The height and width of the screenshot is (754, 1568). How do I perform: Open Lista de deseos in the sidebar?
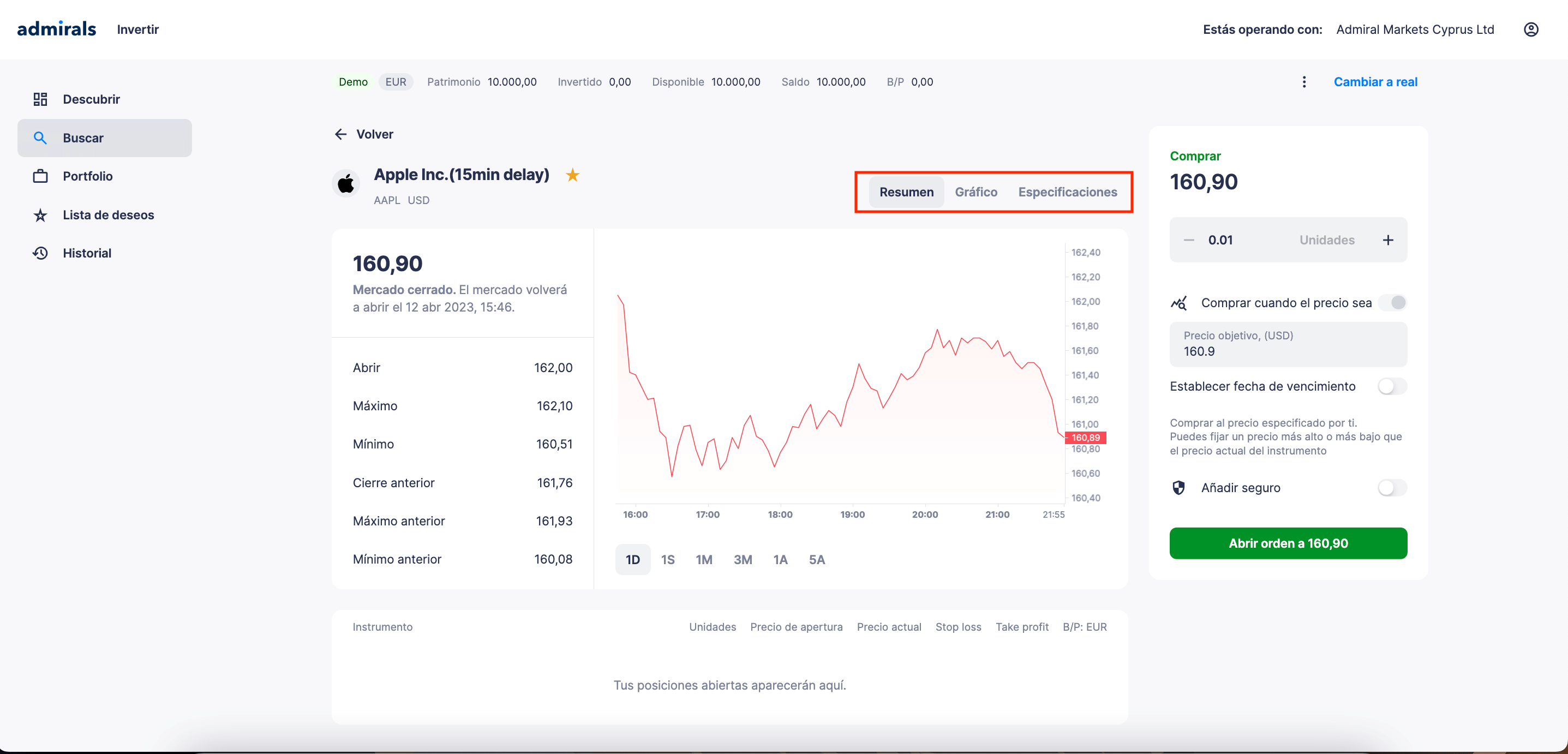[x=105, y=215]
